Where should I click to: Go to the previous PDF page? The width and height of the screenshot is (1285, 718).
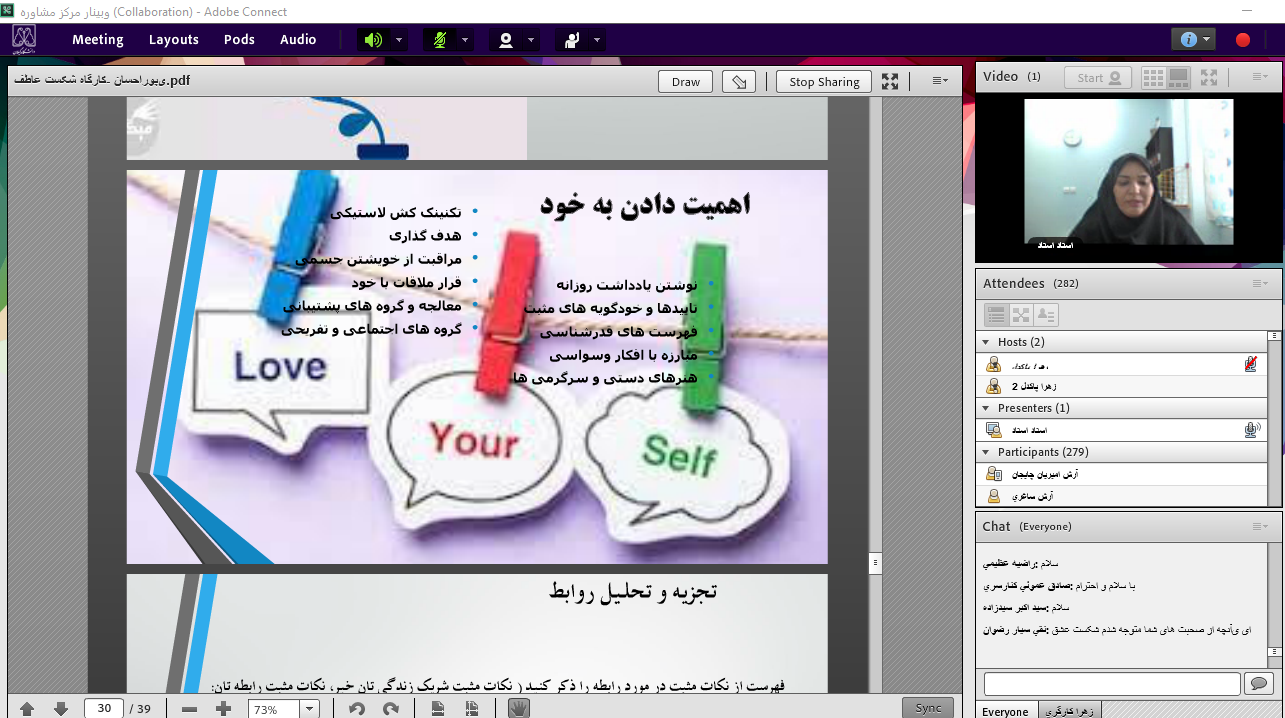point(27,708)
